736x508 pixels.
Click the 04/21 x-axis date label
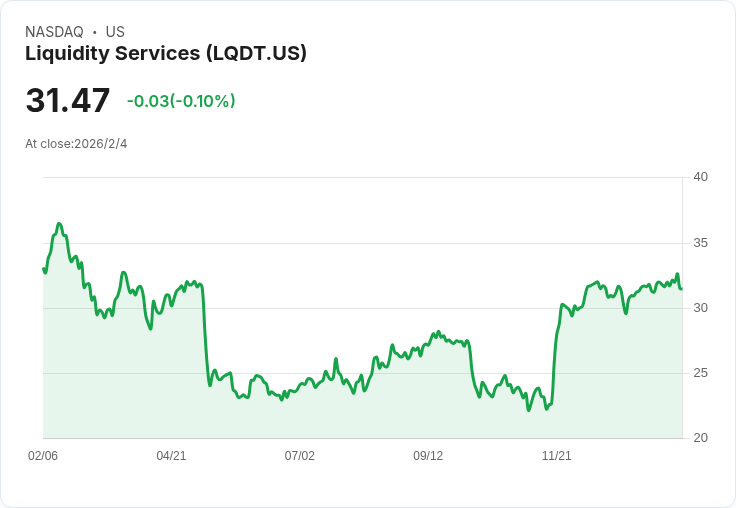click(x=171, y=456)
